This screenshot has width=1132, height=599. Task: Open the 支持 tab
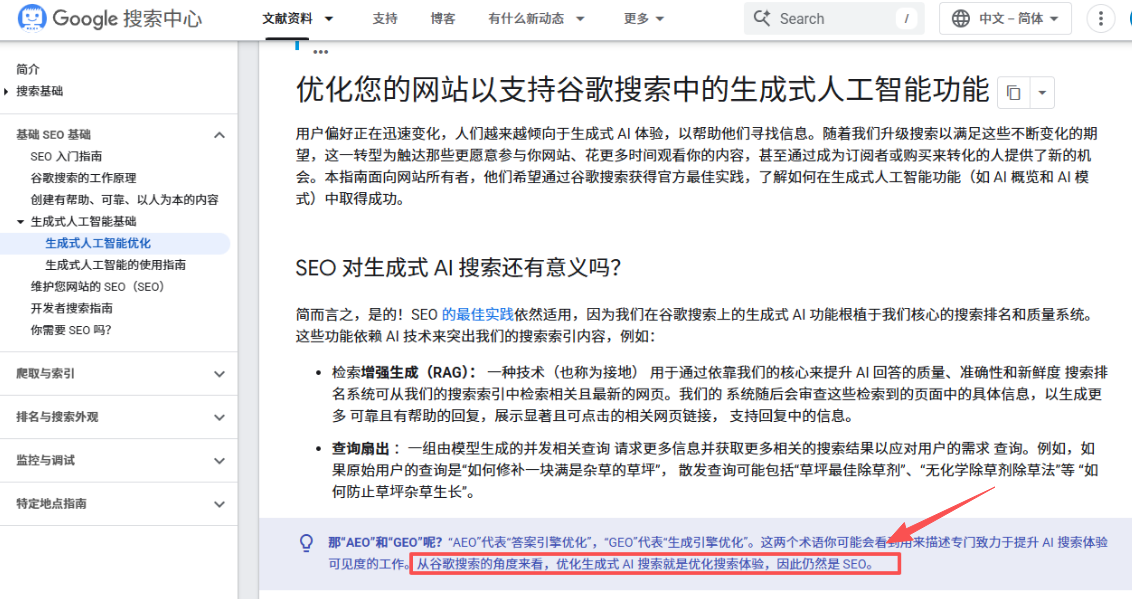(x=385, y=19)
